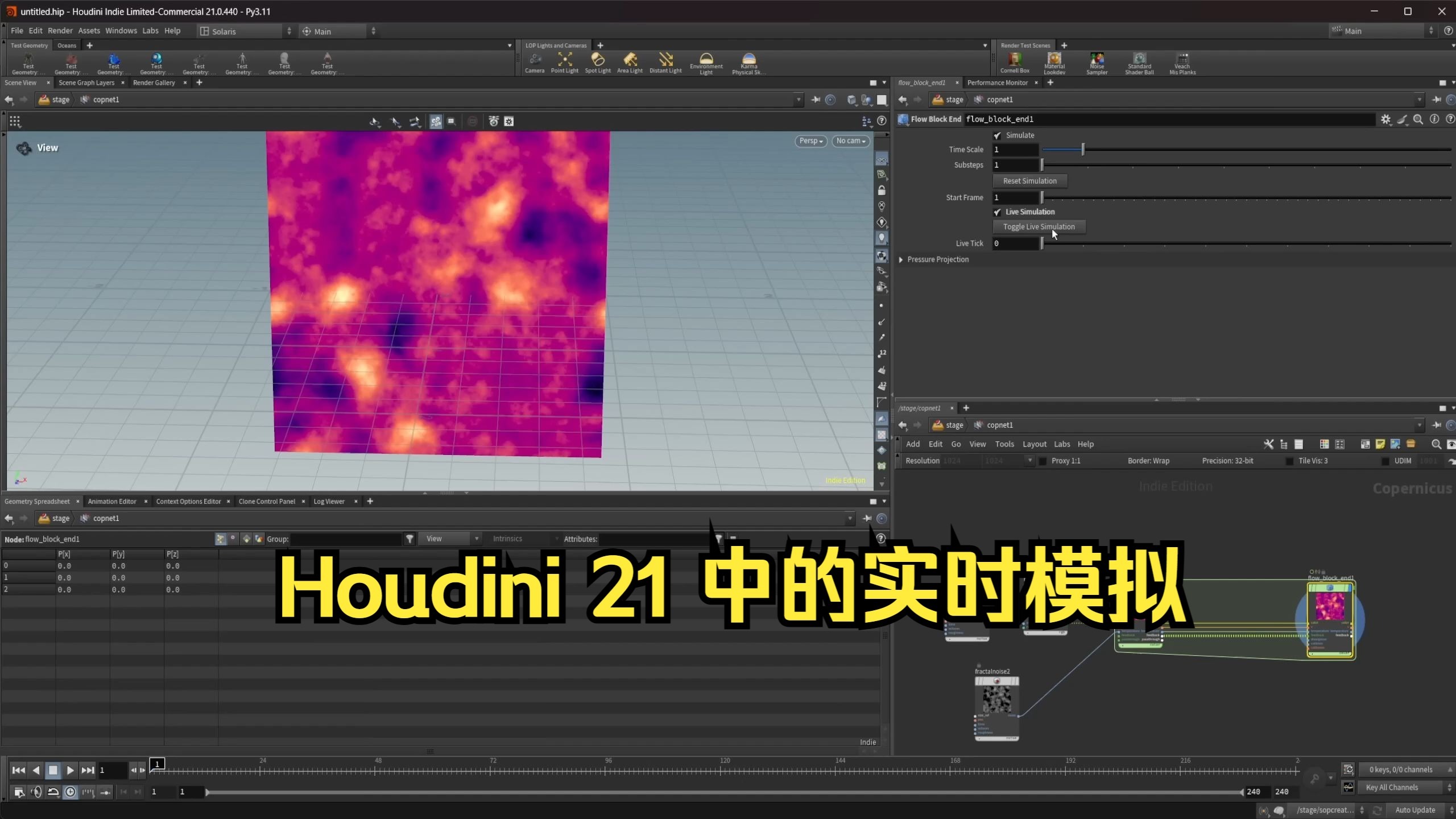Click the Group input field
Viewport: 1456px width, 819px height.
(346, 539)
